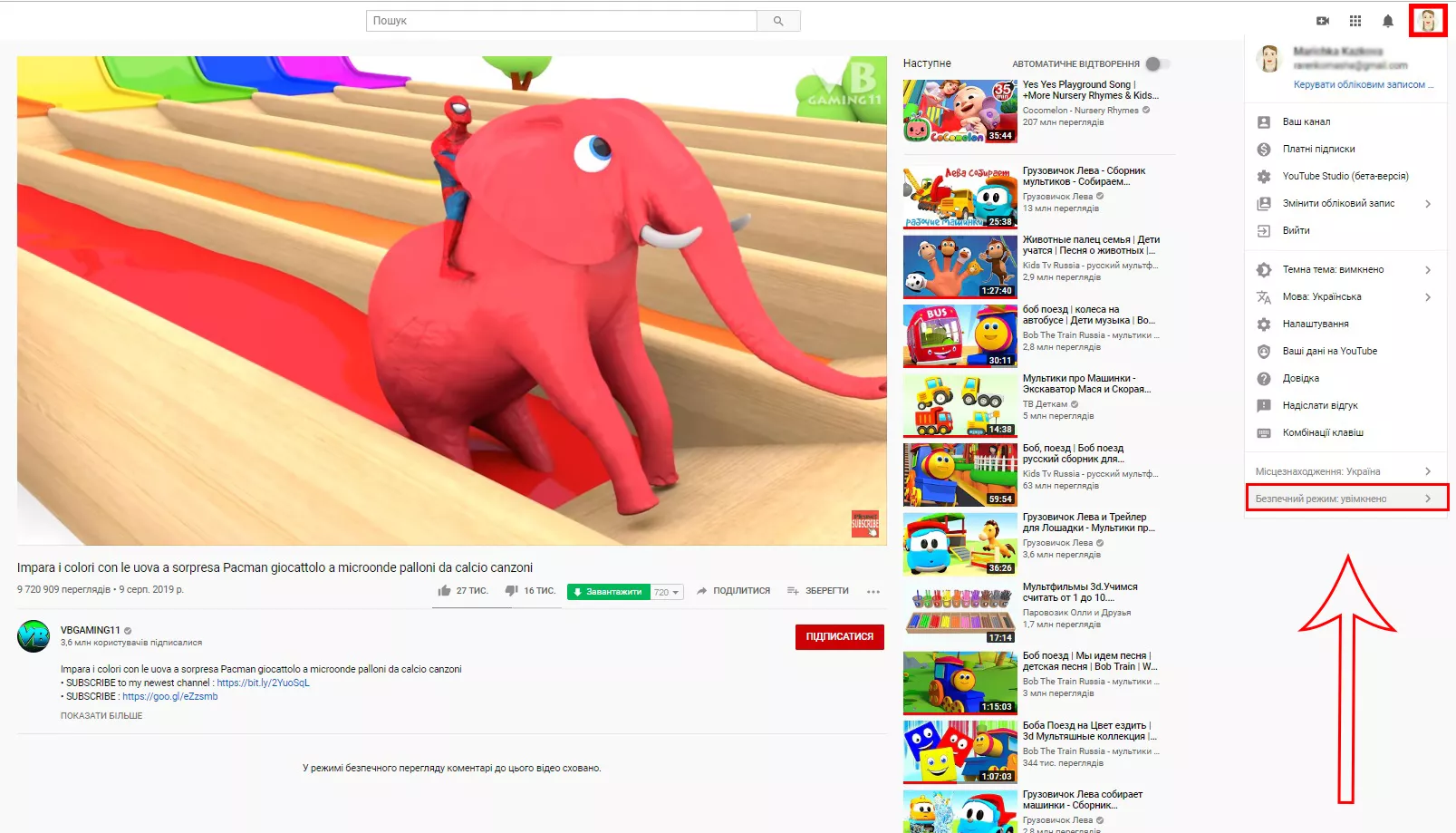Click the green Завантажити button
Image resolution: width=1456 pixels, height=833 pixels.
pos(608,592)
